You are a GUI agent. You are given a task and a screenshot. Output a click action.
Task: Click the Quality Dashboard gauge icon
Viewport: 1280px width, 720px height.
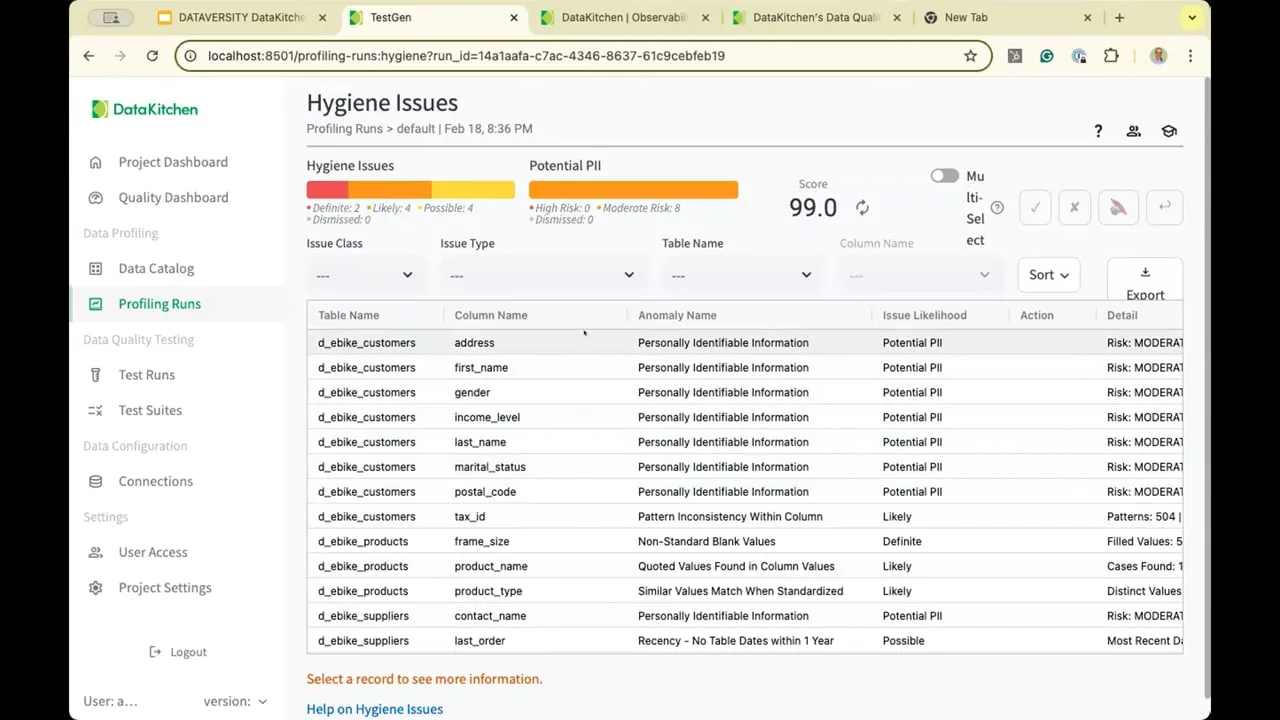coord(96,197)
